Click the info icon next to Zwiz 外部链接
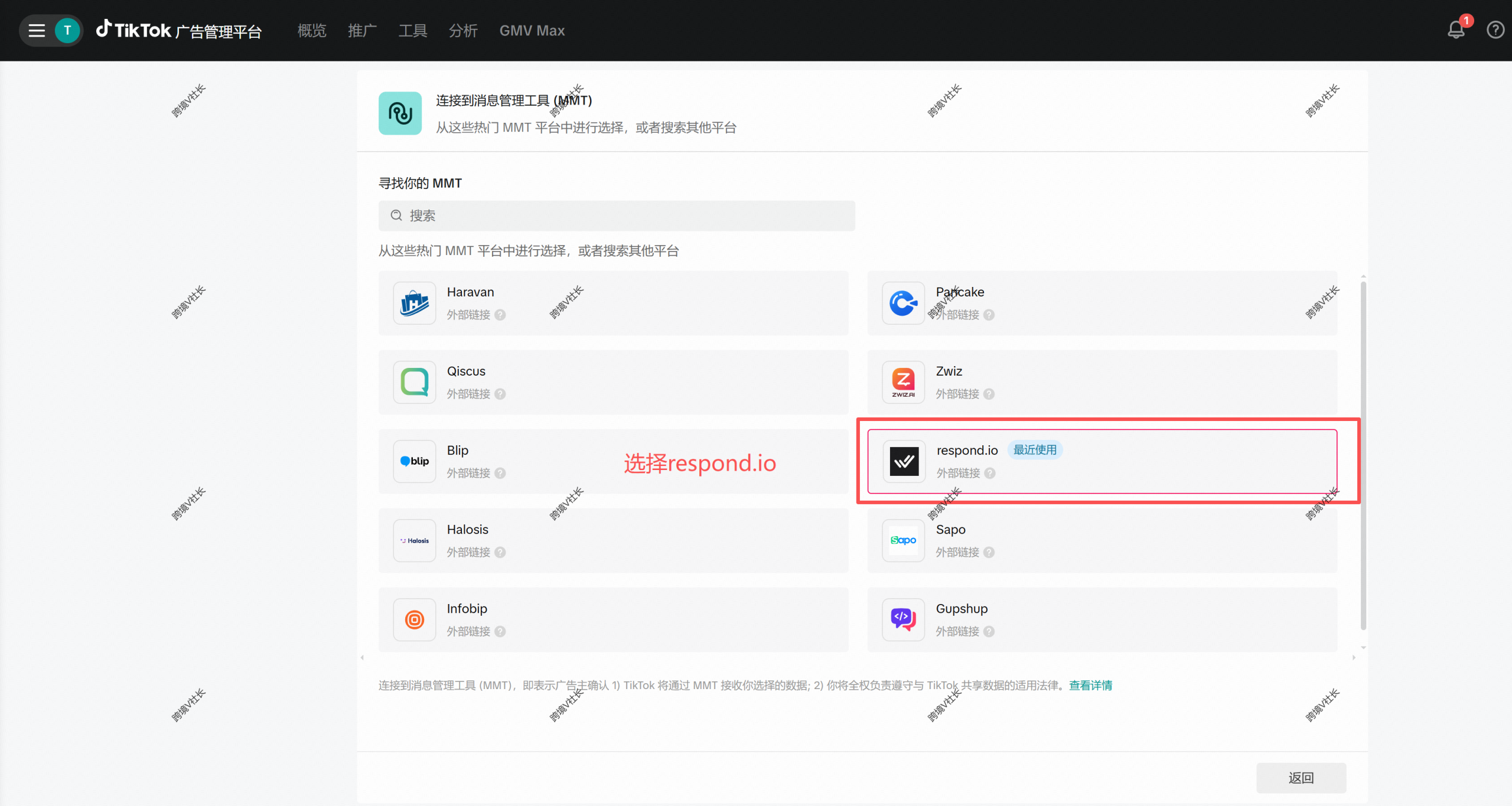Image resolution: width=1512 pixels, height=806 pixels. (x=989, y=394)
